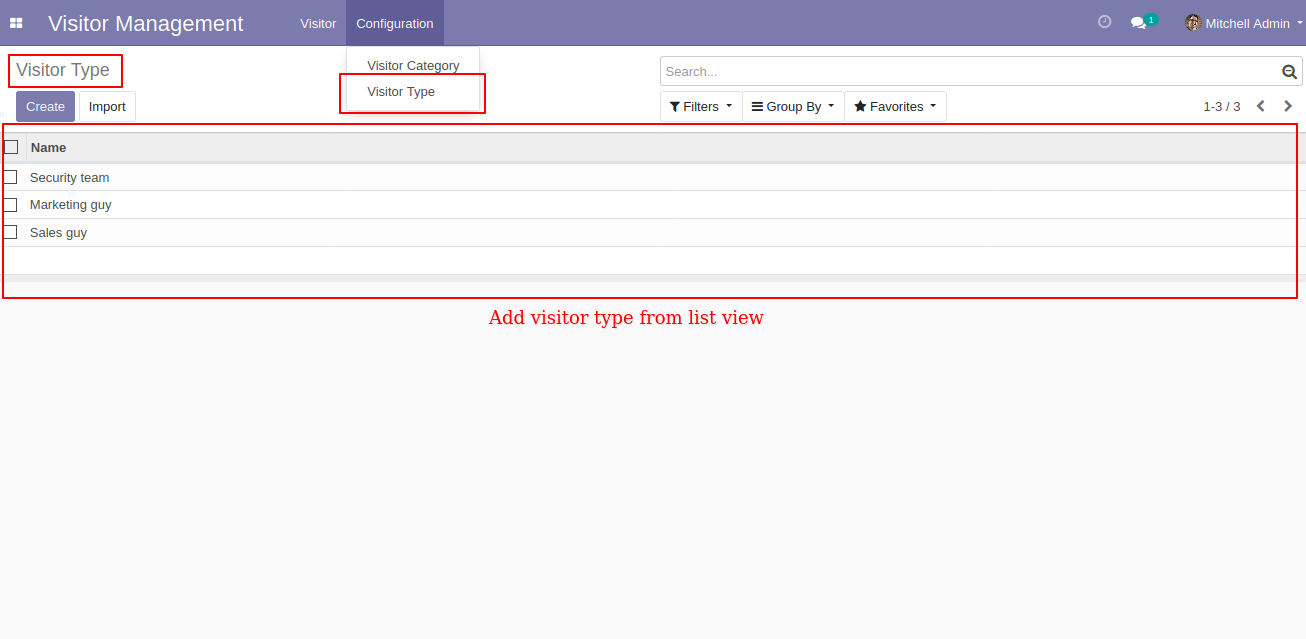
Task: Open the Marketing guy record
Action: (x=653, y=205)
